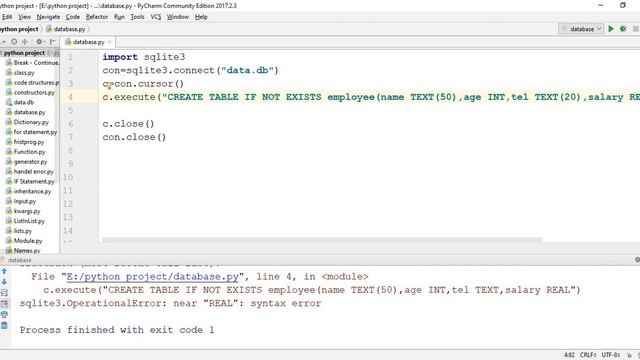Place cursor on con.close() code line
This screenshot has height=360, width=640.
pyautogui.click(x=134, y=137)
